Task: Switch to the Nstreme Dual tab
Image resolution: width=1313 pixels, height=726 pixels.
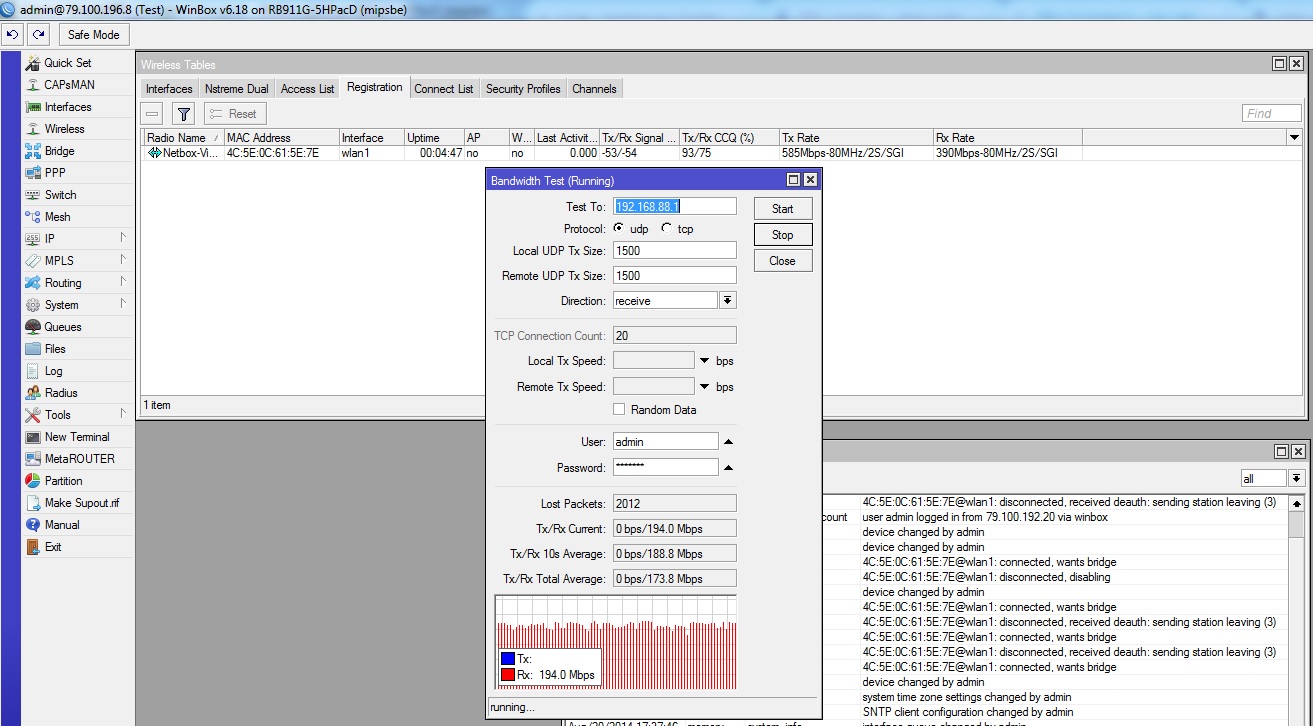Action: [237, 89]
